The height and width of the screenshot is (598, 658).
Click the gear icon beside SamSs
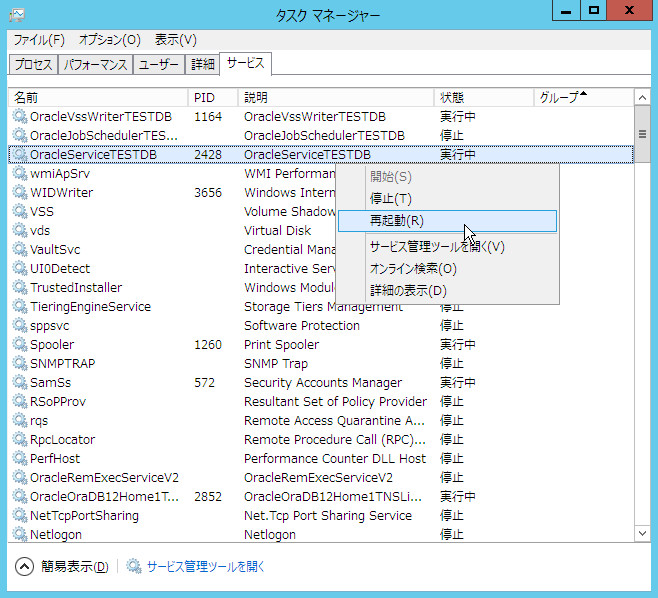tap(20, 382)
